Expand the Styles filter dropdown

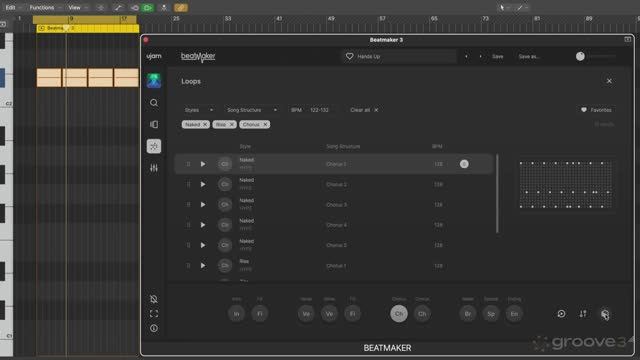point(199,110)
